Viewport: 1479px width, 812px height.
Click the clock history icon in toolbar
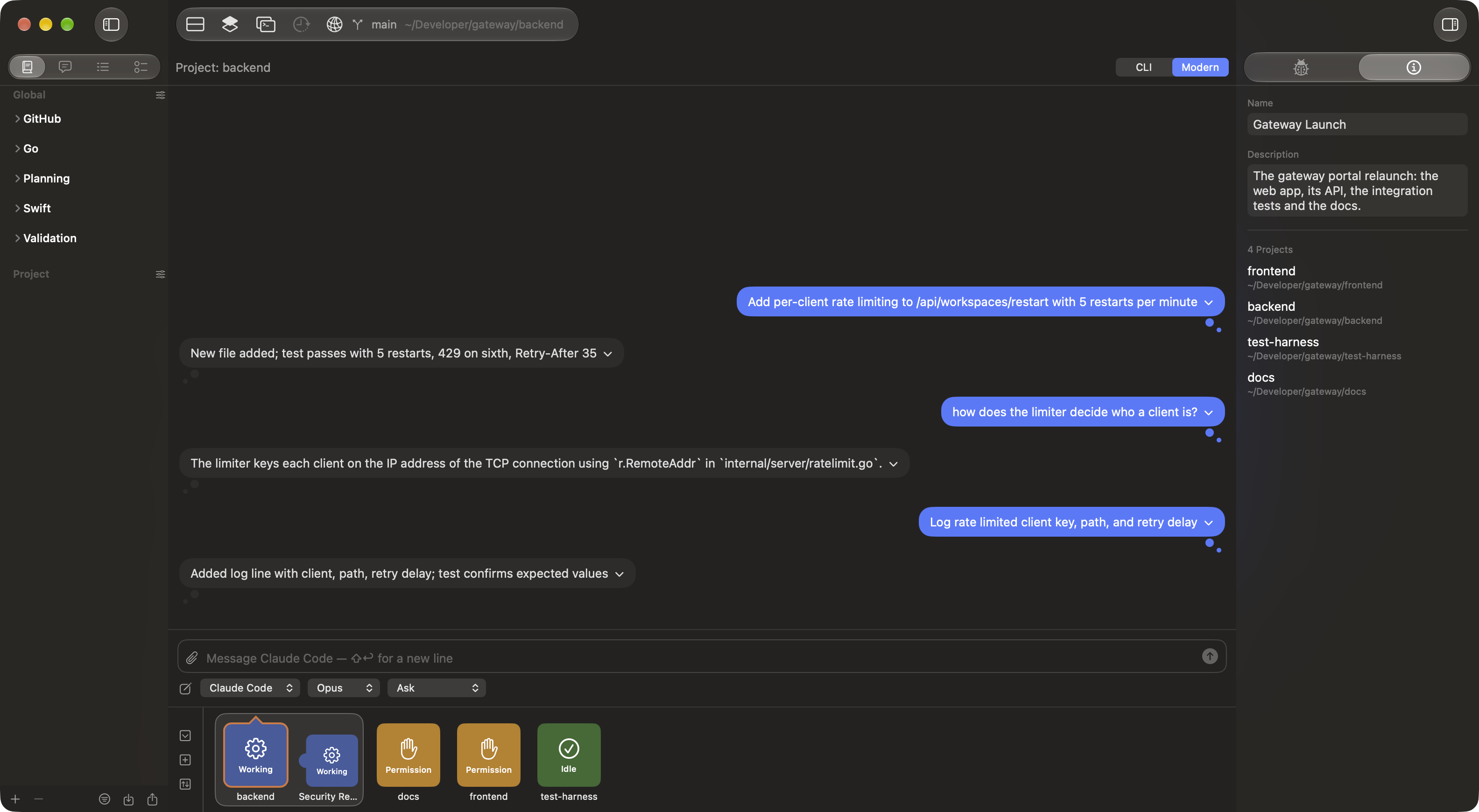tap(301, 24)
